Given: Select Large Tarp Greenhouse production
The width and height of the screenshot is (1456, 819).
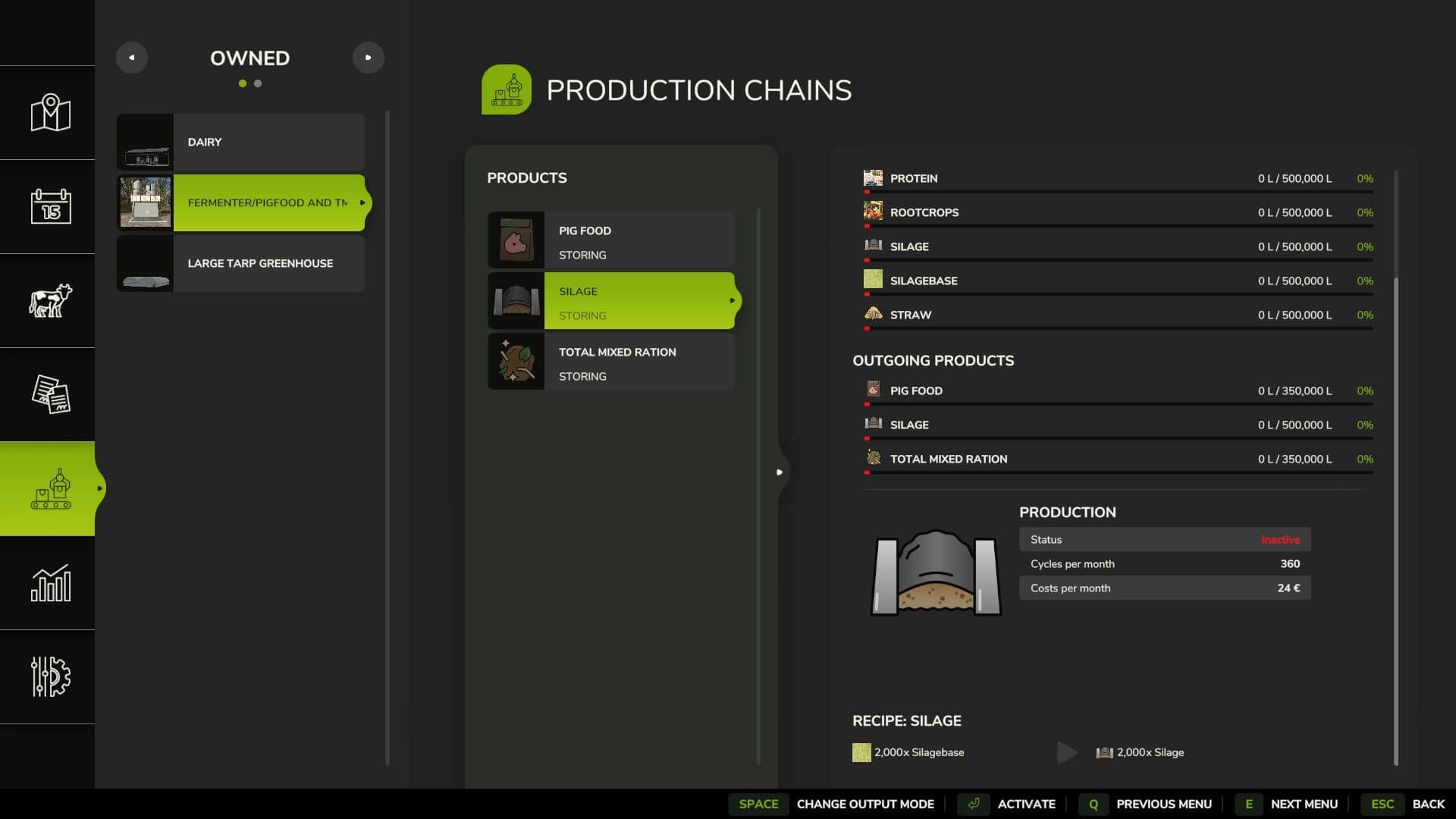Looking at the screenshot, I should (x=241, y=263).
